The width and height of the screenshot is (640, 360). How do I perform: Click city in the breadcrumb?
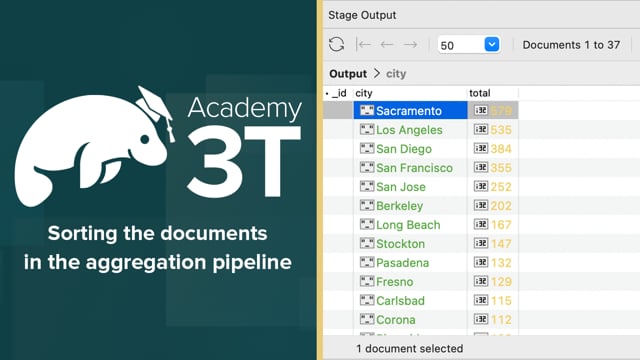point(396,74)
